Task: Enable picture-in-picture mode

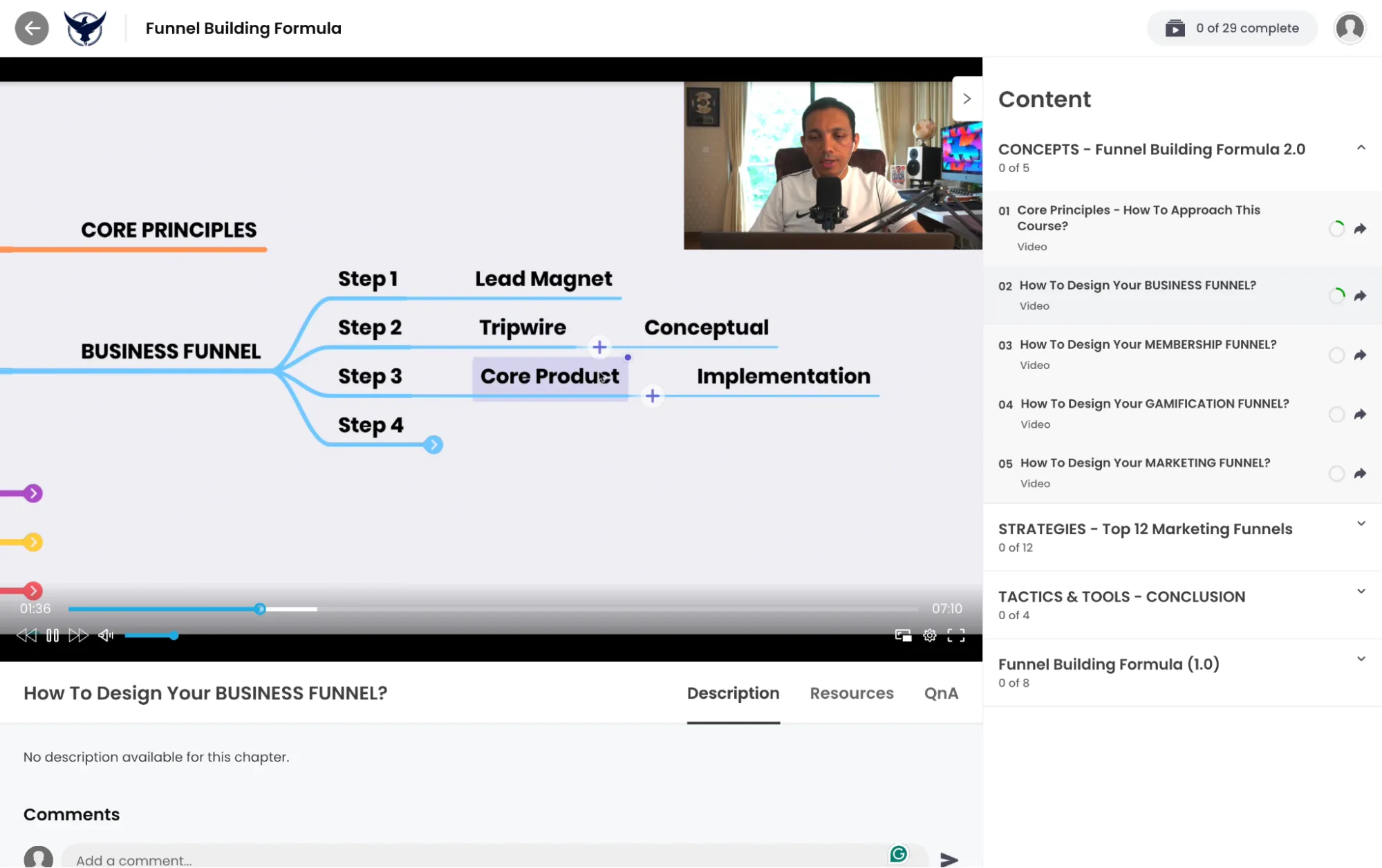Action: click(x=903, y=634)
